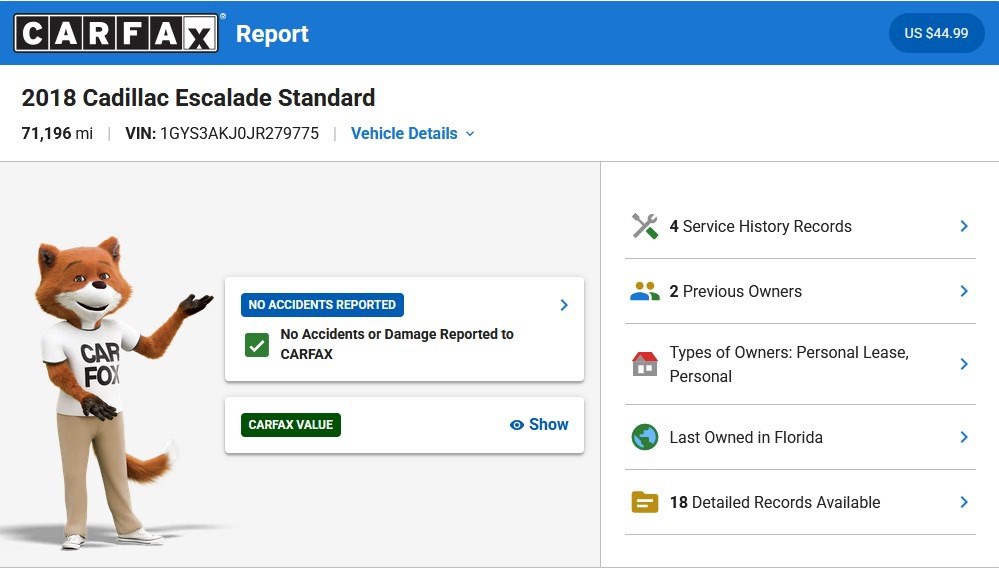The height and width of the screenshot is (569, 999).
Task: Click the chevron beside Types of Owners
Action: tap(964, 364)
